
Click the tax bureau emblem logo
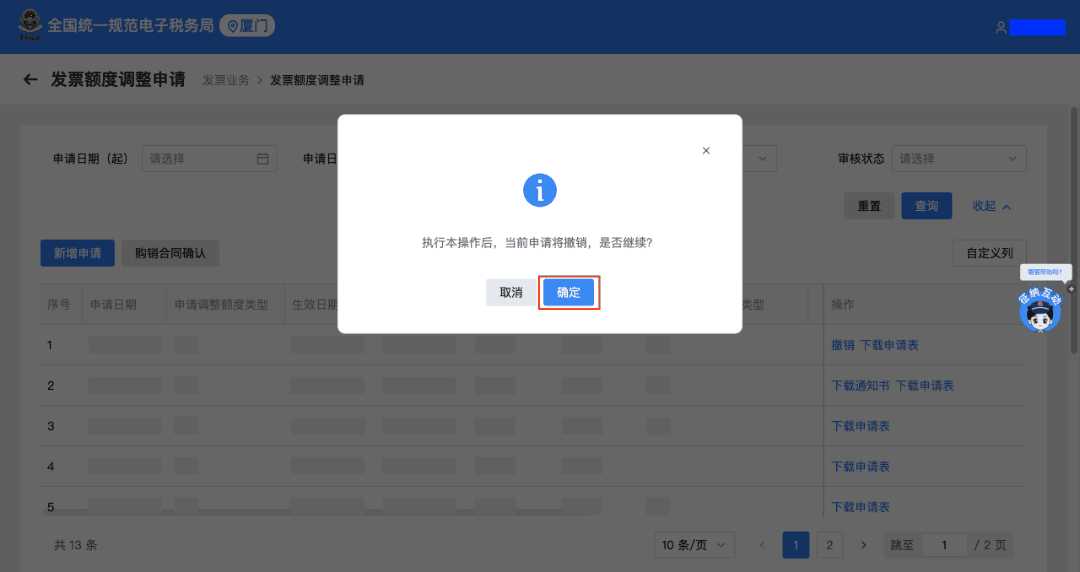pos(29,26)
